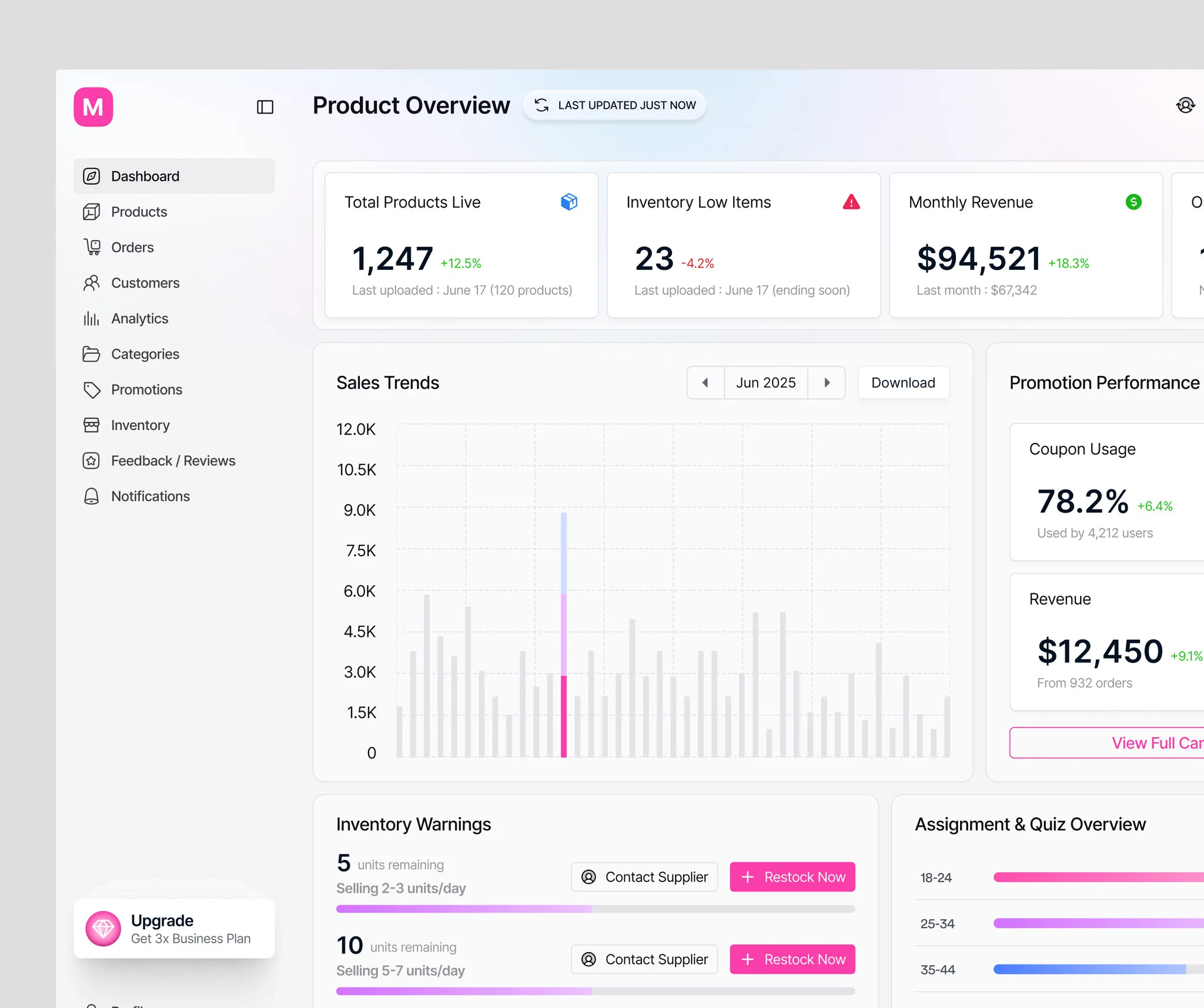This screenshot has width=1204, height=1008.
Task: Open the Upgrade Get 3x Business Plan card
Action: [174, 929]
